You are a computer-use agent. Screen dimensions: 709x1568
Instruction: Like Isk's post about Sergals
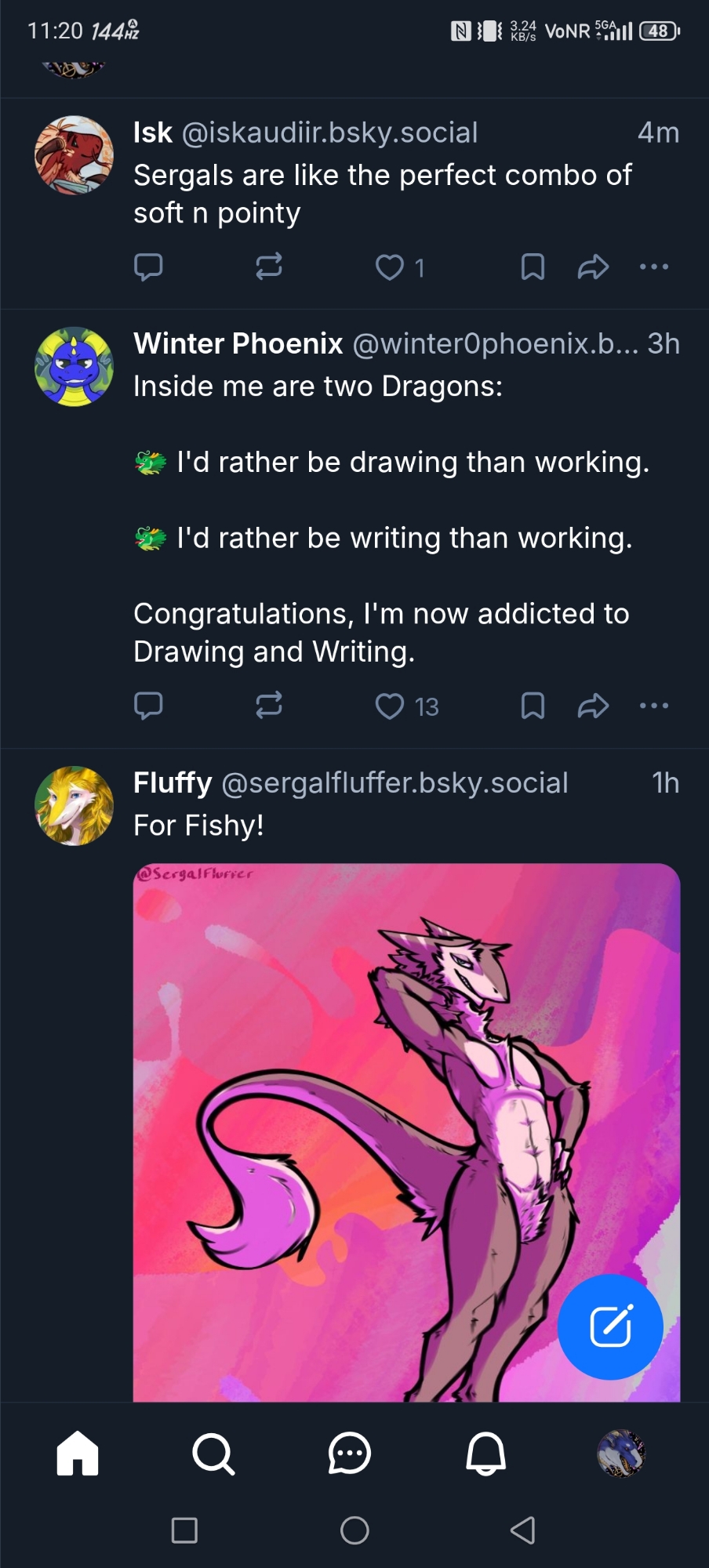click(x=390, y=267)
